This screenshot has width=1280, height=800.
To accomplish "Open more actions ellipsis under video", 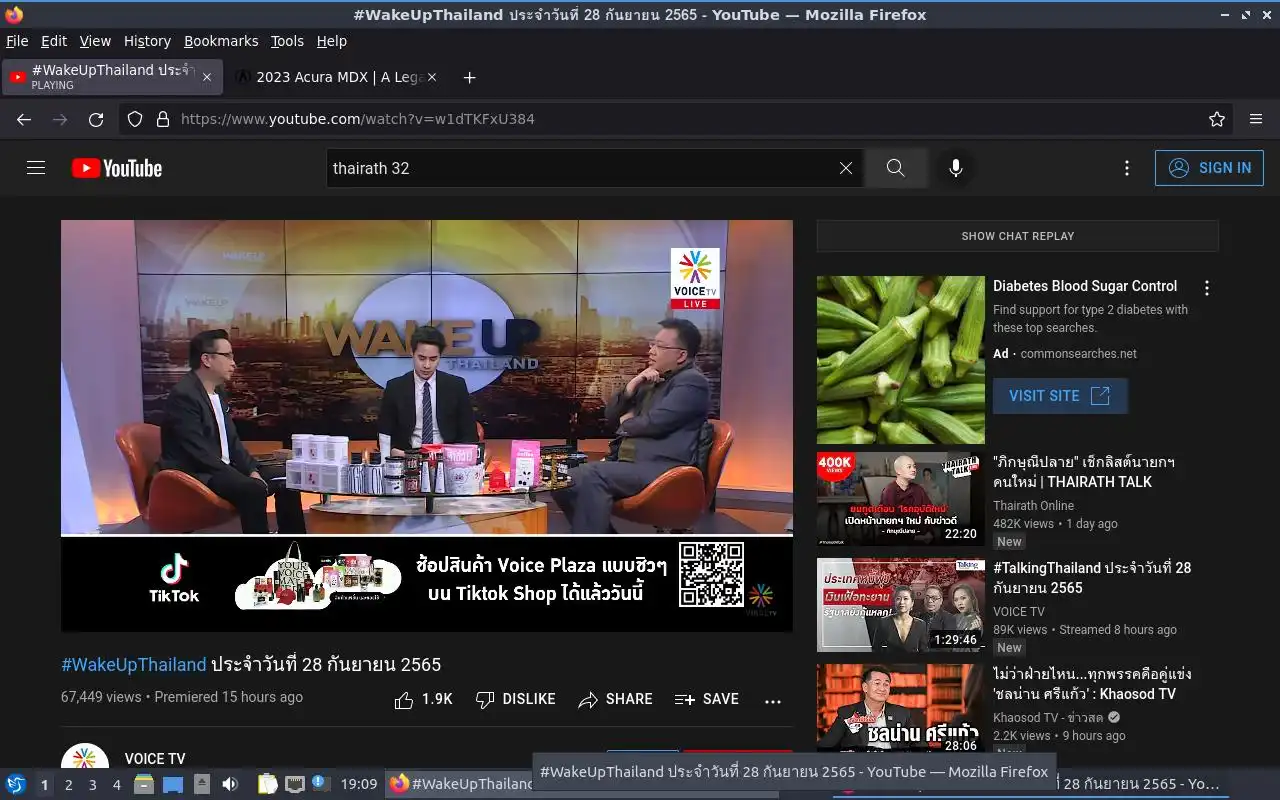I will pyautogui.click(x=773, y=701).
